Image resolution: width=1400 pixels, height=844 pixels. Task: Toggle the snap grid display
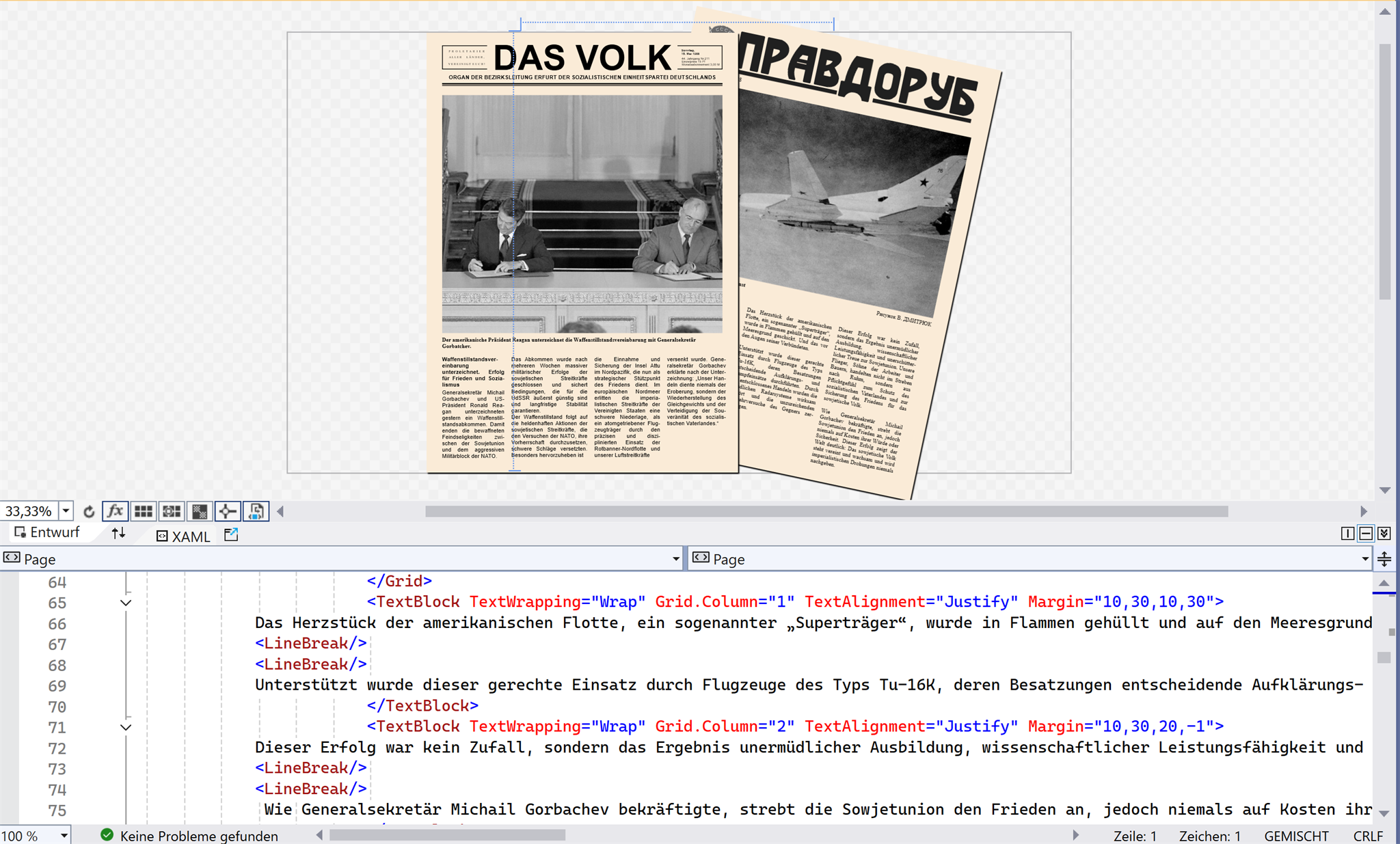pyautogui.click(x=144, y=511)
